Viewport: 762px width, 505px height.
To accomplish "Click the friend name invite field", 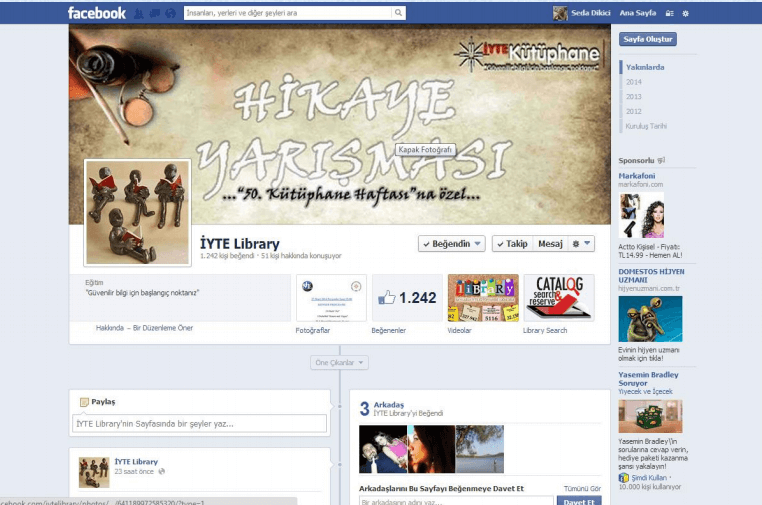I will [x=456, y=501].
